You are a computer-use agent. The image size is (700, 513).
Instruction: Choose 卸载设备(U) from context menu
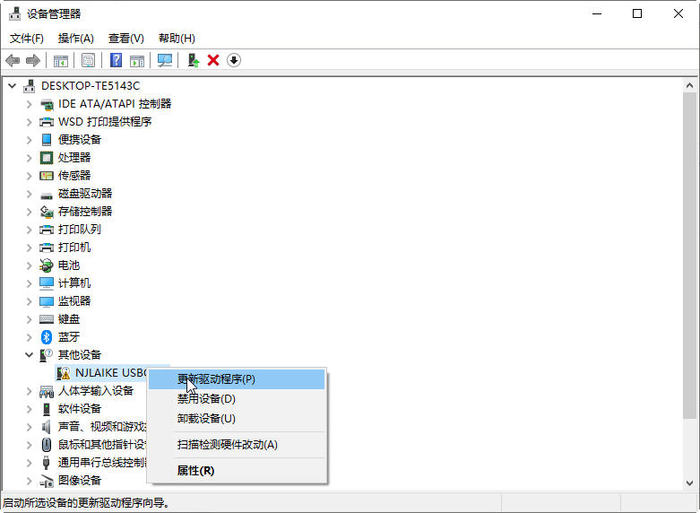click(237, 419)
